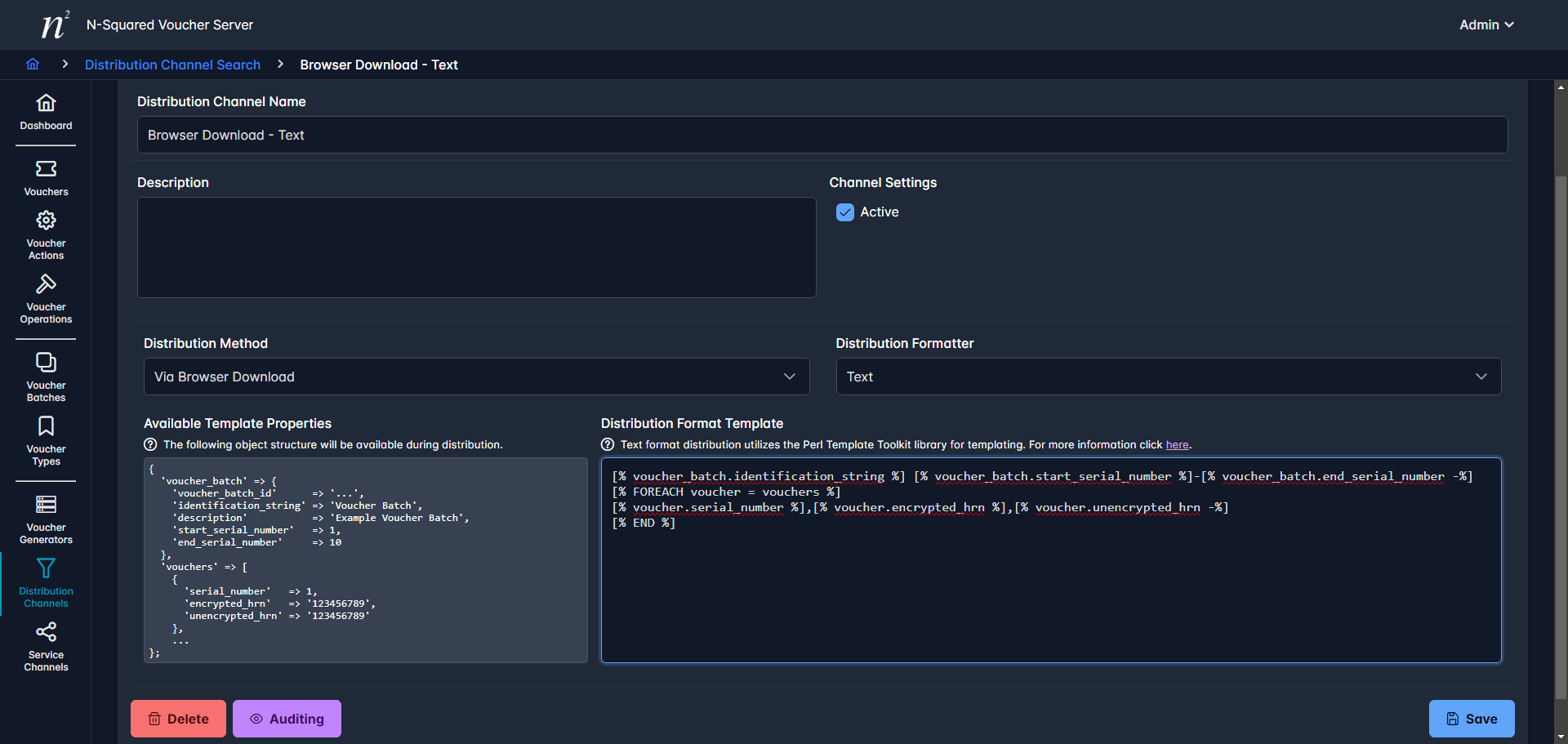Open Service Channels share icon
This screenshot has width=1568, height=744.
pyautogui.click(x=46, y=647)
